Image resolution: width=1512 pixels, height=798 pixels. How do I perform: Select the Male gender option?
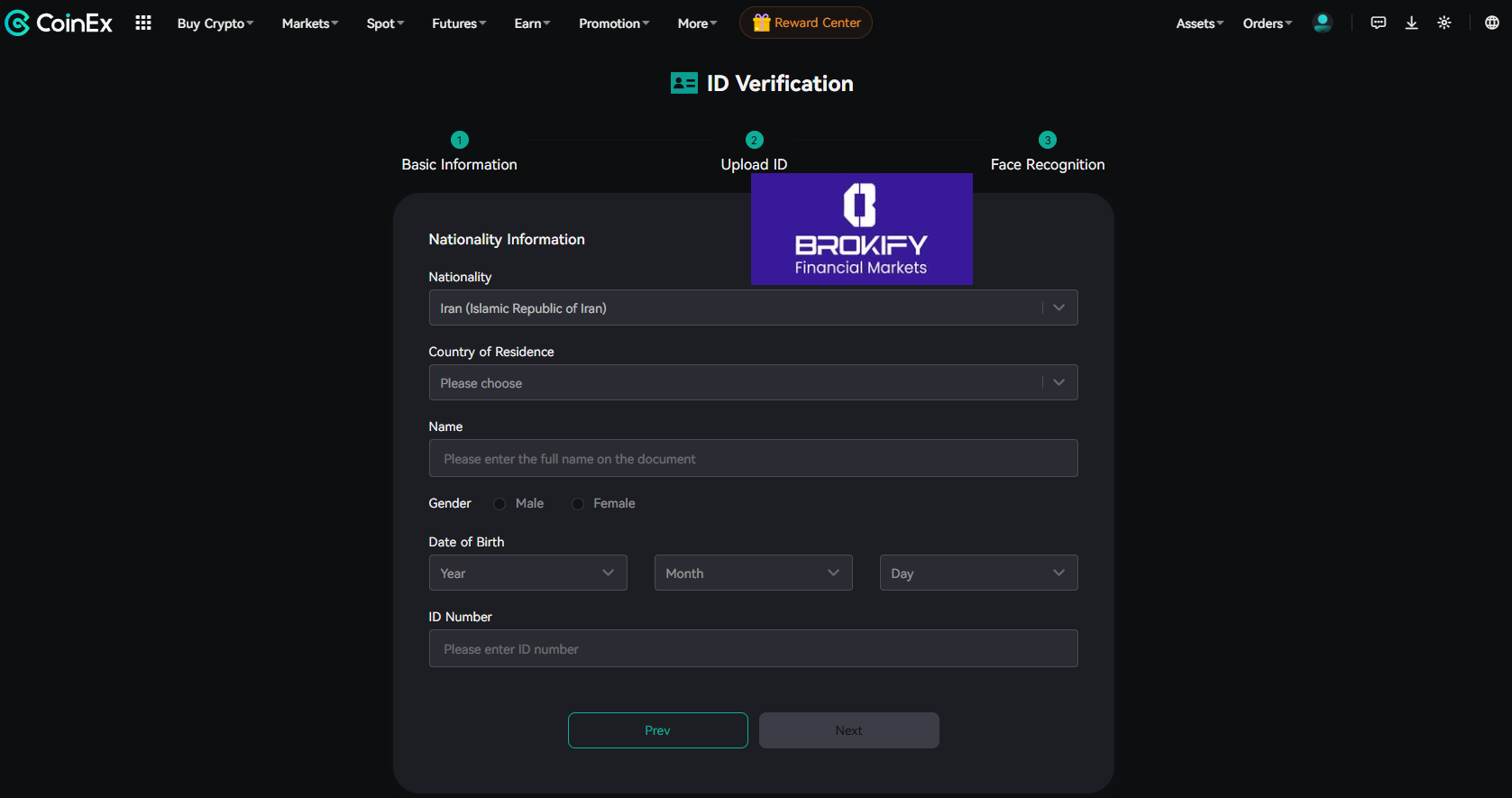(x=499, y=504)
